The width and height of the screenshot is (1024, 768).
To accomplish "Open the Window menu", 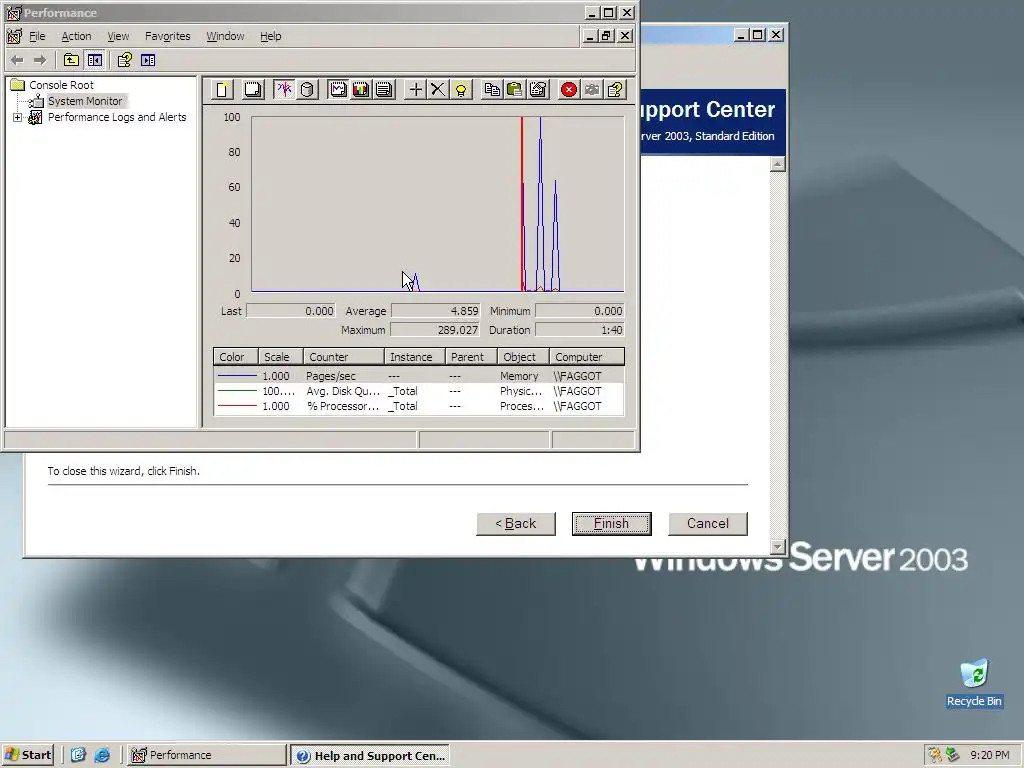I will click(225, 36).
